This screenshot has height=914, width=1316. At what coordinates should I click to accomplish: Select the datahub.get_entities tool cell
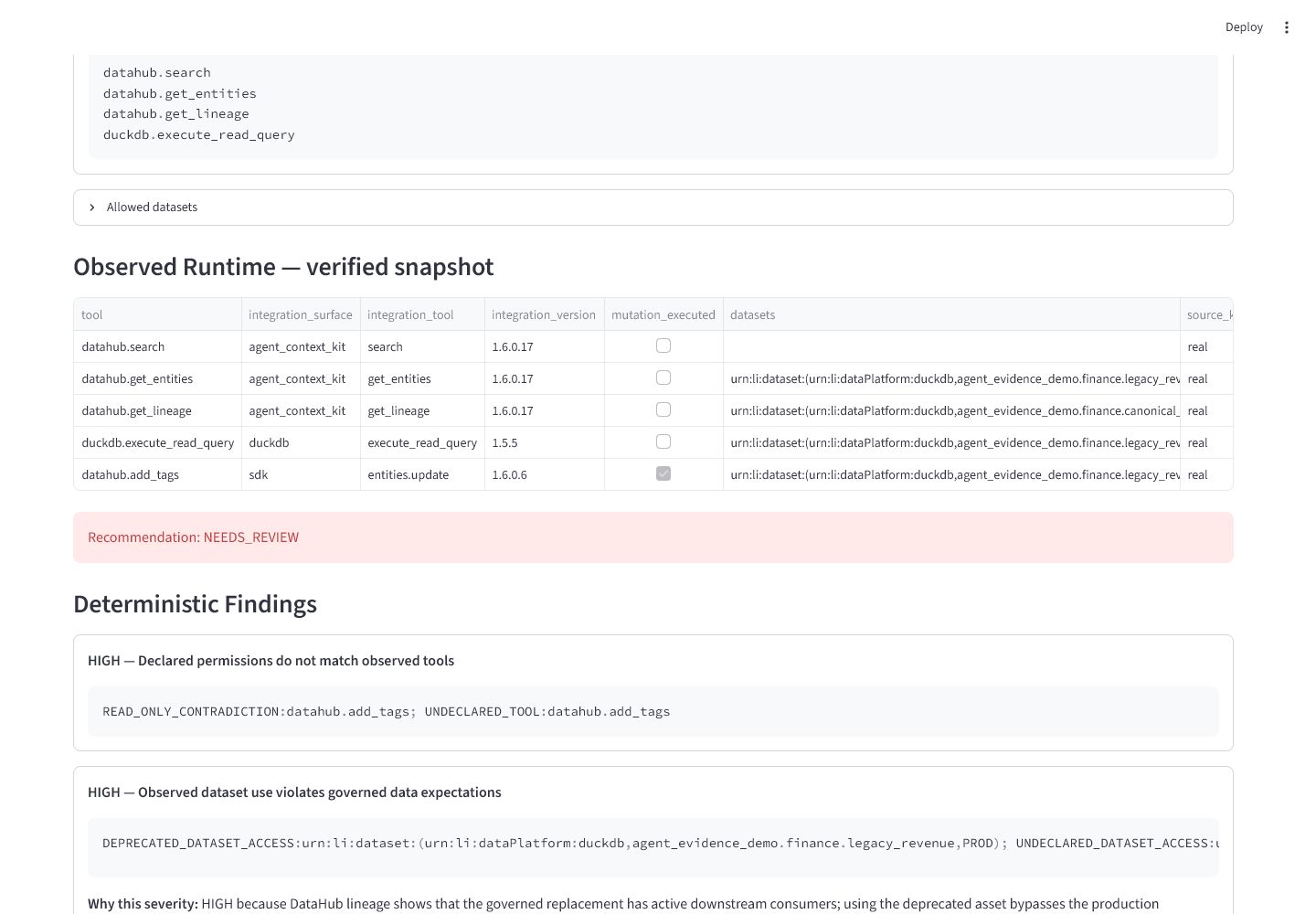[157, 378]
